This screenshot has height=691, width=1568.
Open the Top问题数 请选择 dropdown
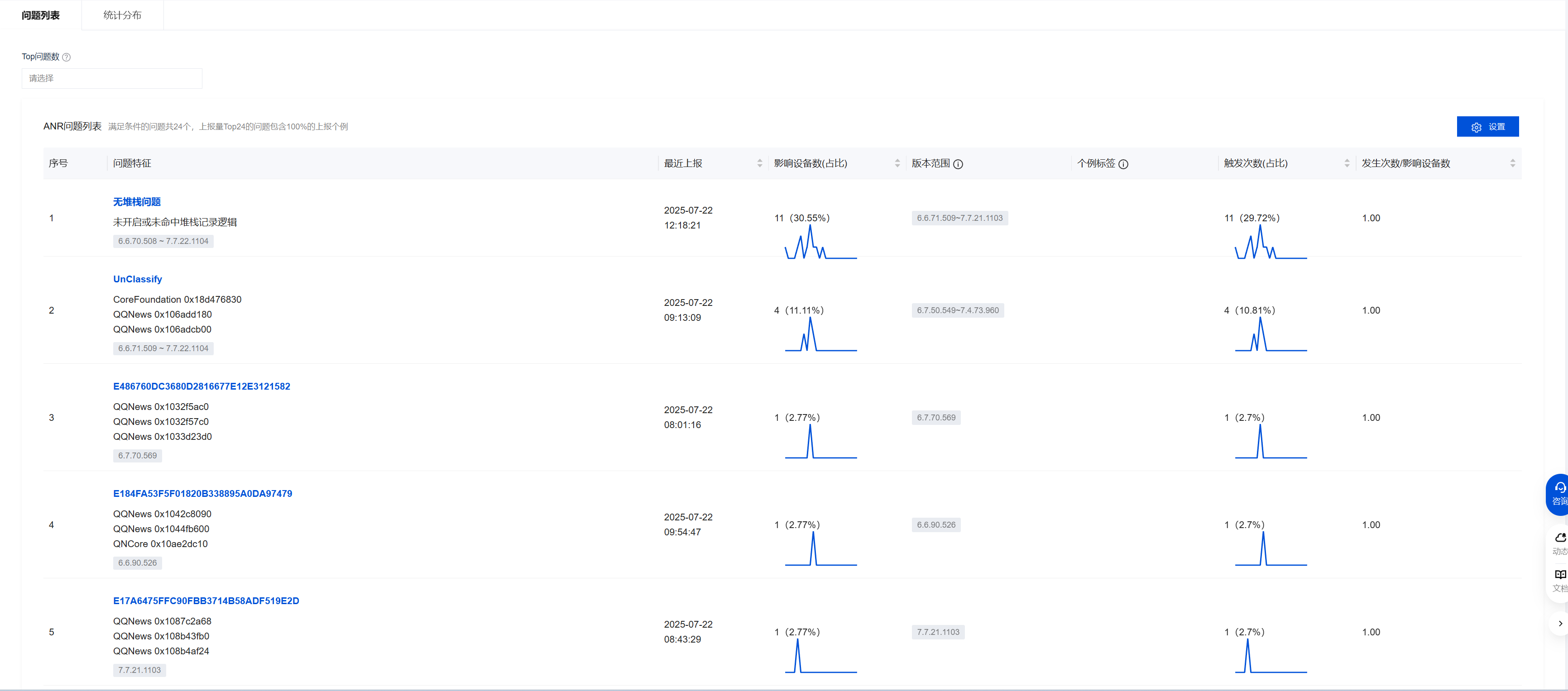point(112,78)
